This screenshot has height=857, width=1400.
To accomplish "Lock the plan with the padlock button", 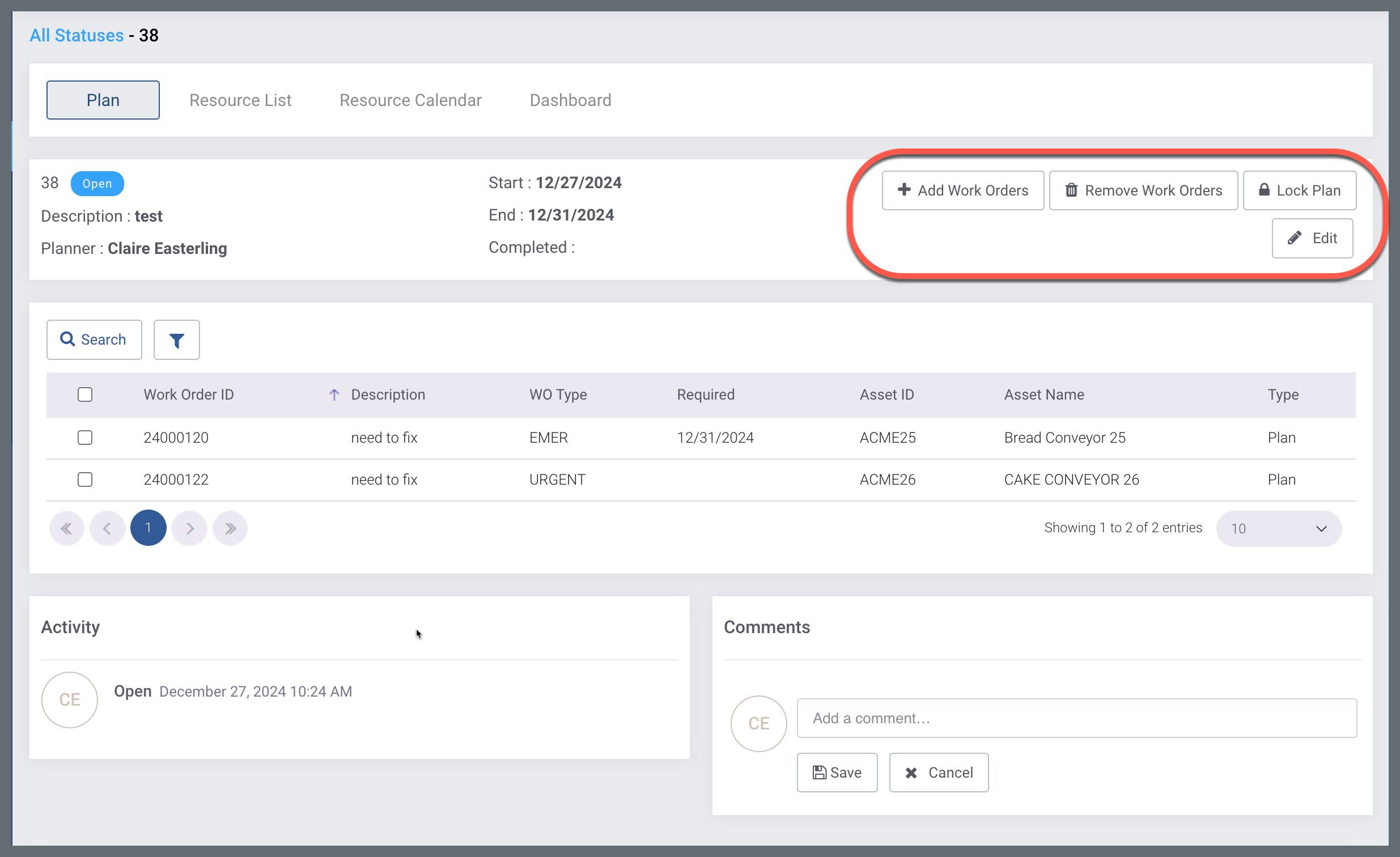I will [1299, 190].
